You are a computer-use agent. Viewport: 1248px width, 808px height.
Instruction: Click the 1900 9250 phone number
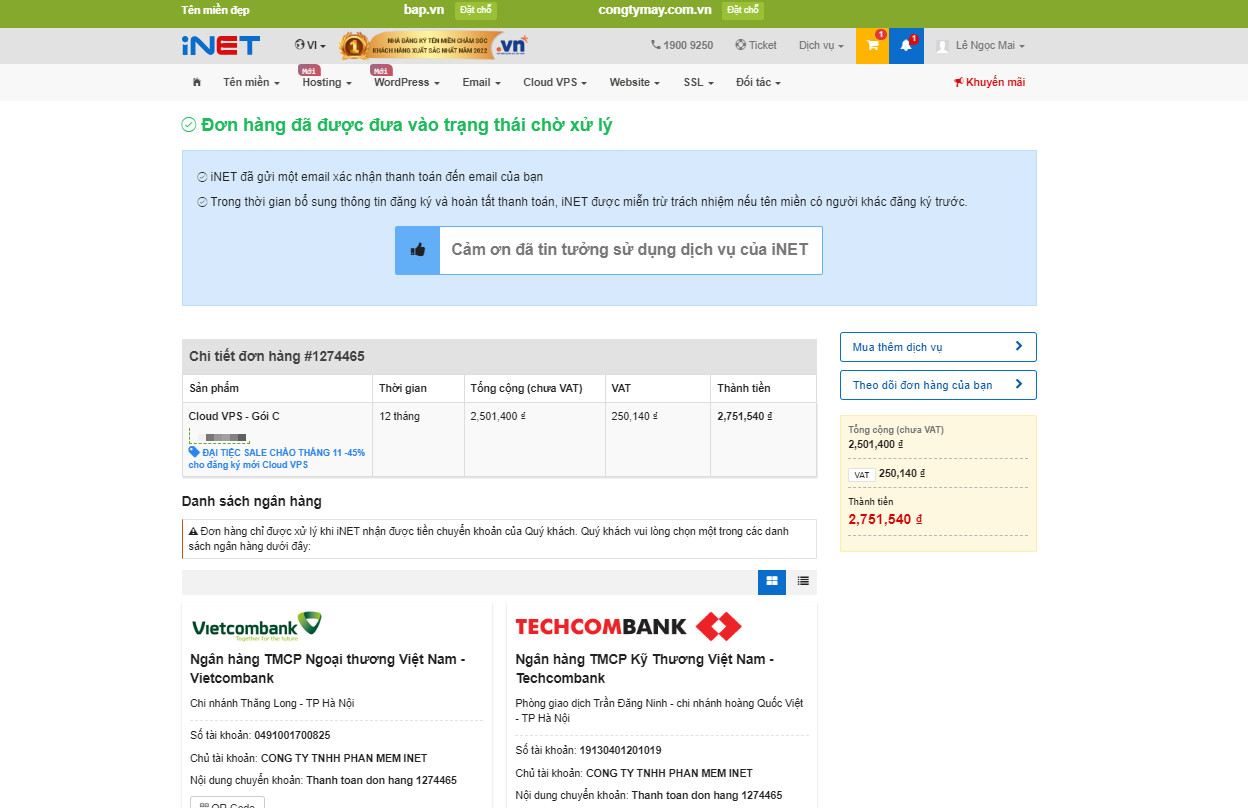click(682, 45)
